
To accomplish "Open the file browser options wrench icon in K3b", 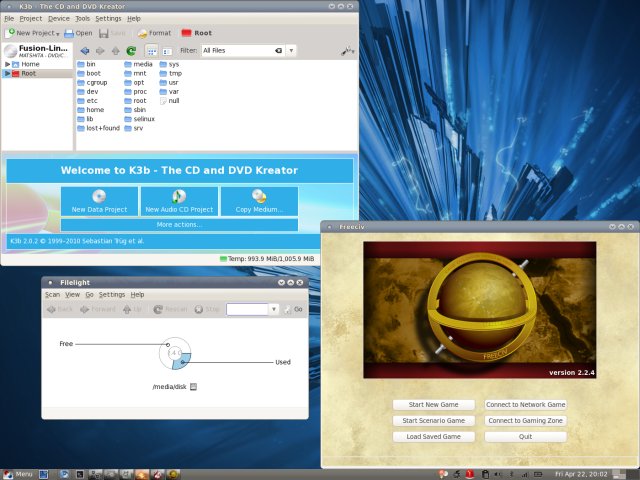I will [x=347, y=51].
